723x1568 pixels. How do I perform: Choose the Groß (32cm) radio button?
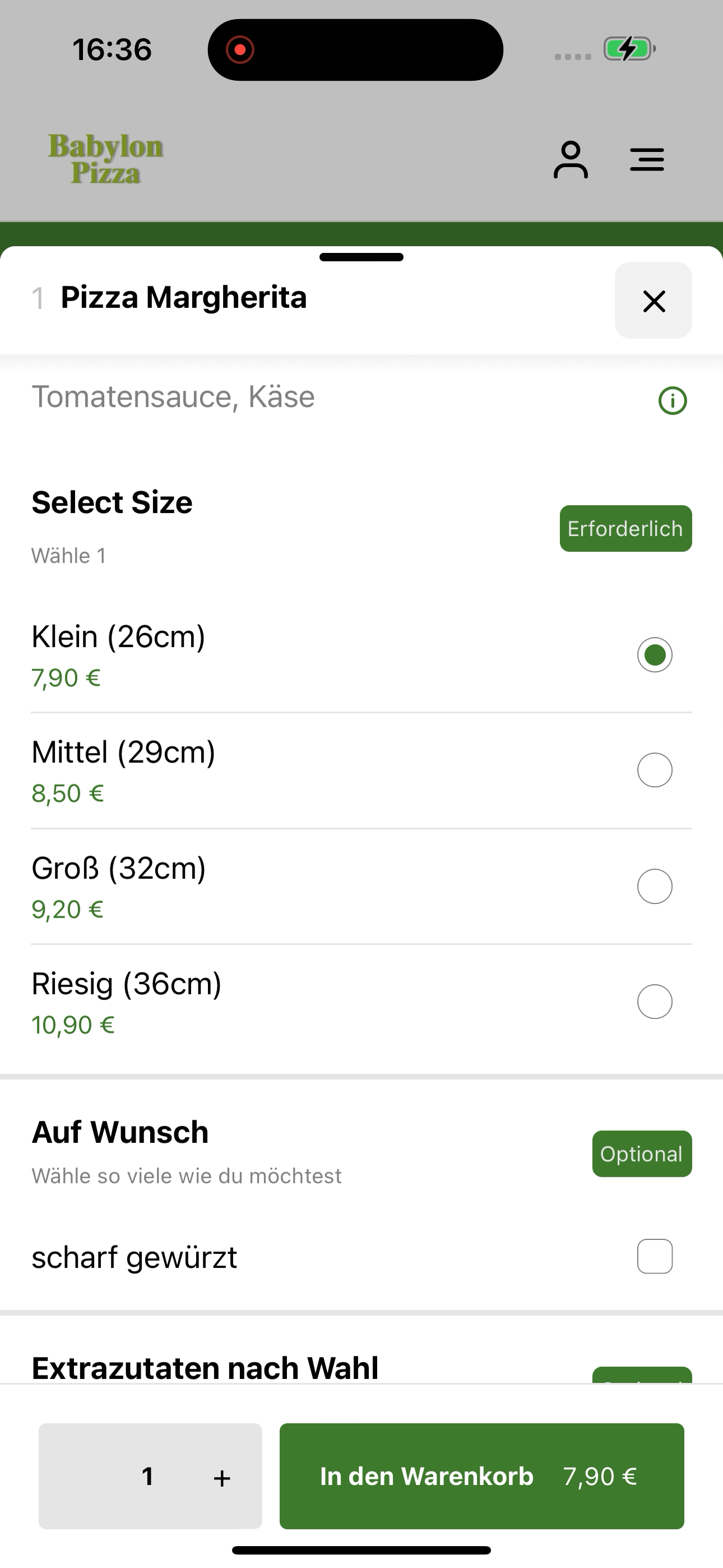[x=655, y=886]
